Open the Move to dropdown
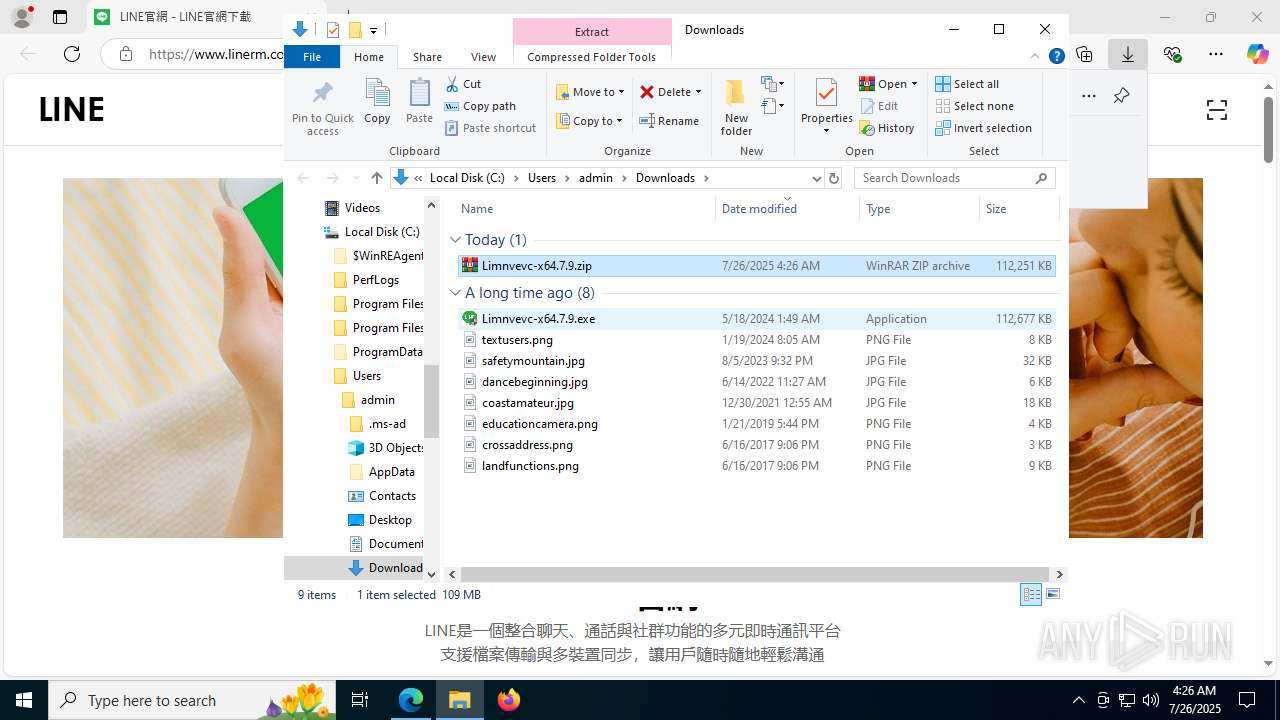1280x720 pixels. (590, 92)
